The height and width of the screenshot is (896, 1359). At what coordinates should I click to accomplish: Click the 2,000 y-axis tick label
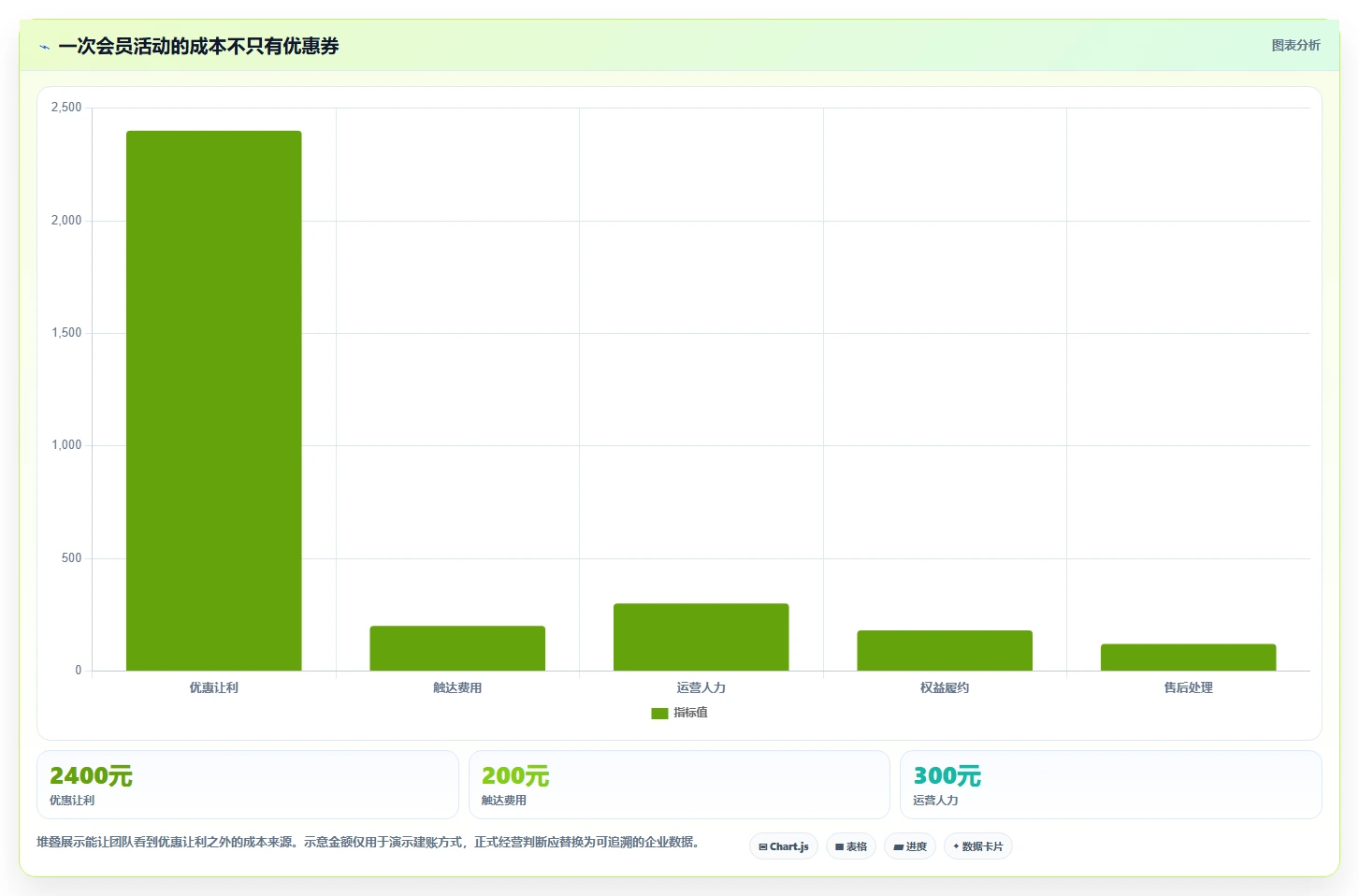click(x=66, y=221)
